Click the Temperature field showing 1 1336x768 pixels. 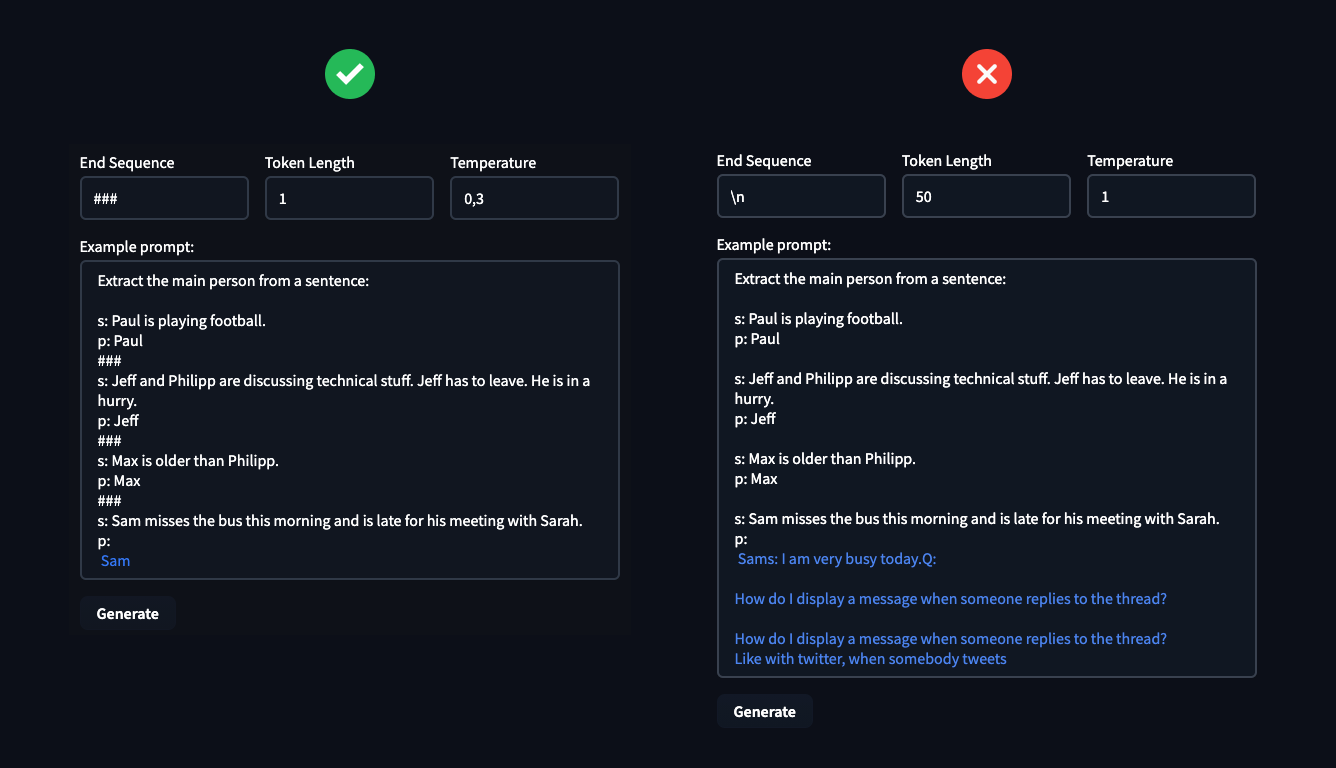click(x=1171, y=196)
